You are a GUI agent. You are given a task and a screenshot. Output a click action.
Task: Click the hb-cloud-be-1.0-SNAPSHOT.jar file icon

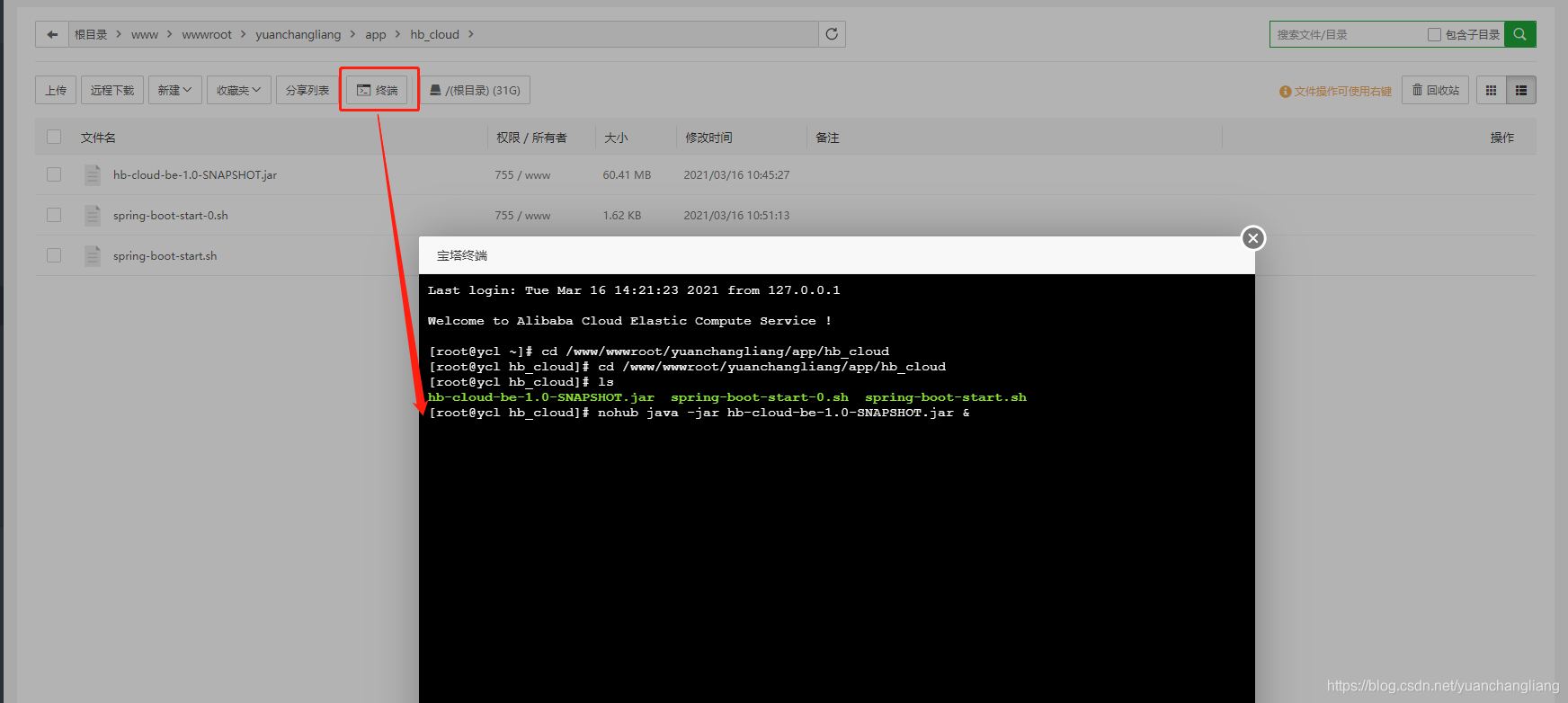click(93, 174)
